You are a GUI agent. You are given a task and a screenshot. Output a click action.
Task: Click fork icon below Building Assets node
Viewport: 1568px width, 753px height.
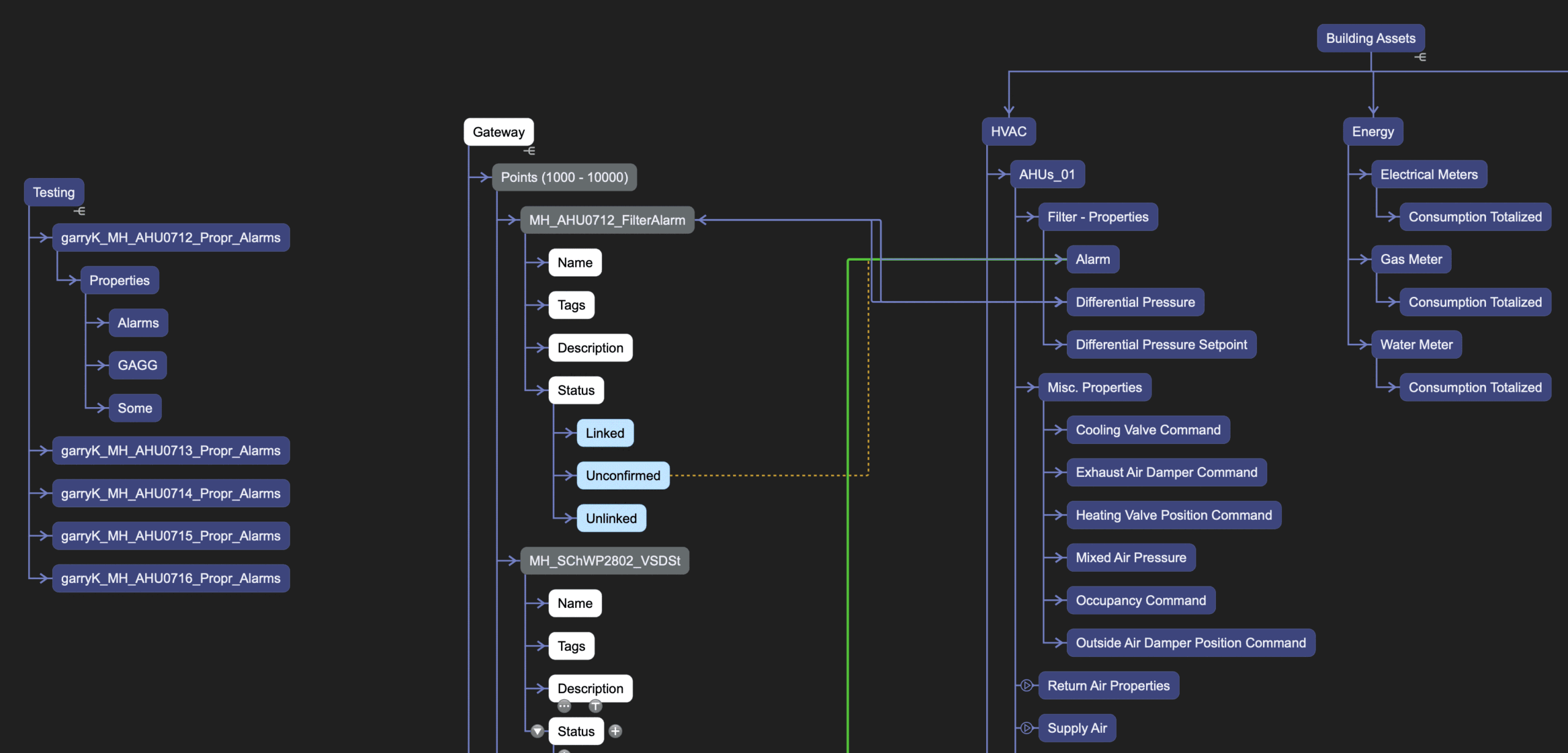coord(1420,57)
